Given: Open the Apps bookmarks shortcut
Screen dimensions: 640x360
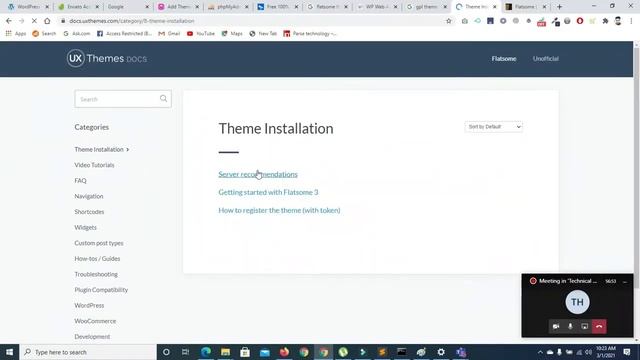Looking at the screenshot, I should (16, 33).
